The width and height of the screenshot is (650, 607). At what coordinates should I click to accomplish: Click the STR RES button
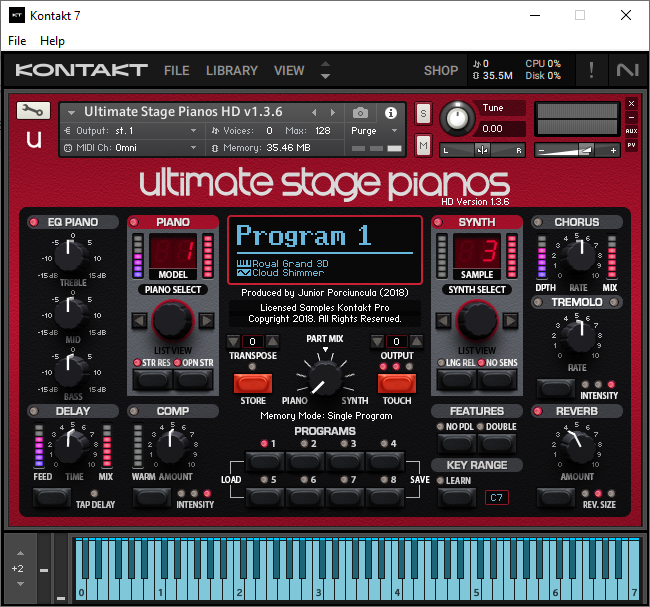coord(153,379)
